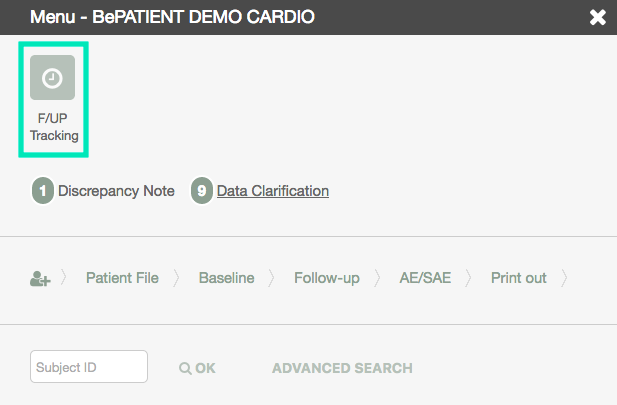Click the OK search button

pos(197,368)
